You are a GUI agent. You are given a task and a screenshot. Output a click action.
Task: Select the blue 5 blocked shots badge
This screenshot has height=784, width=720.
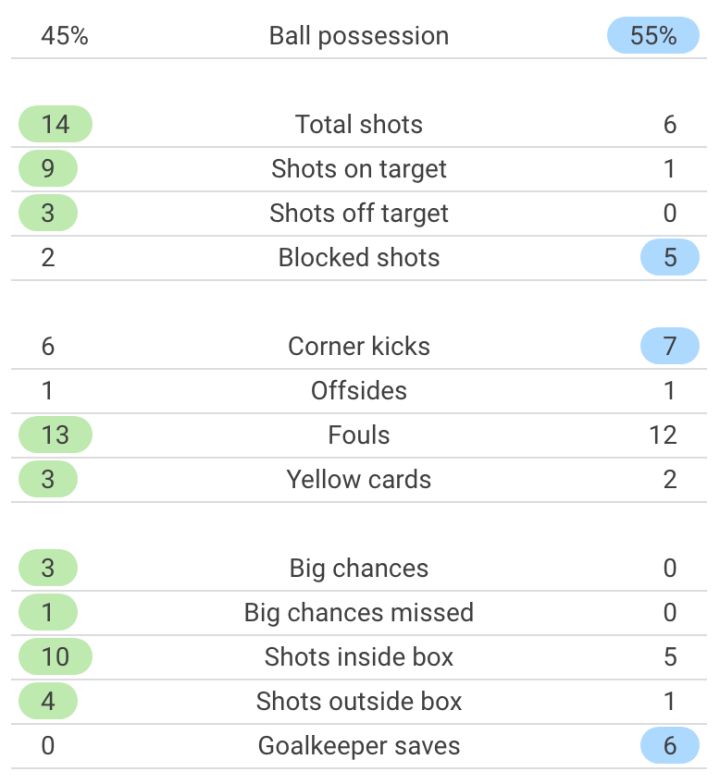pos(669,258)
